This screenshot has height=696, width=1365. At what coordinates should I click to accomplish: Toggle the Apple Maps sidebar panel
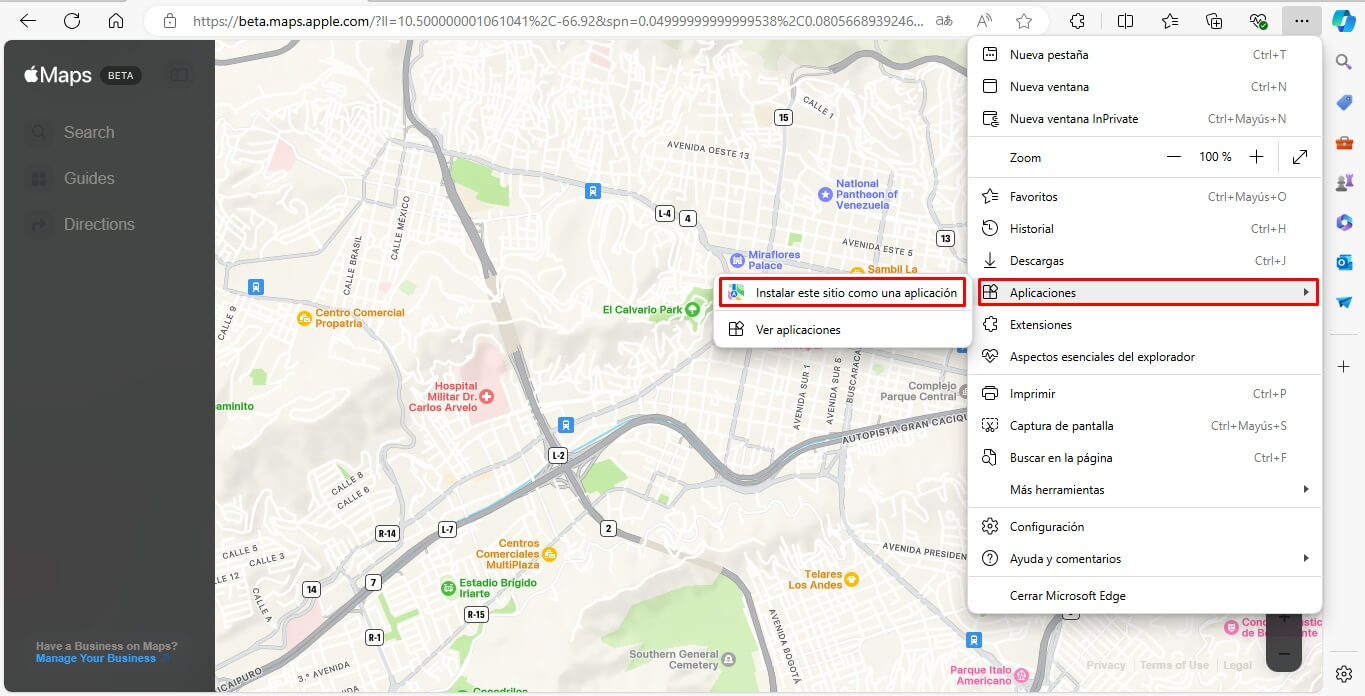pyautogui.click(x=179, y=75)
